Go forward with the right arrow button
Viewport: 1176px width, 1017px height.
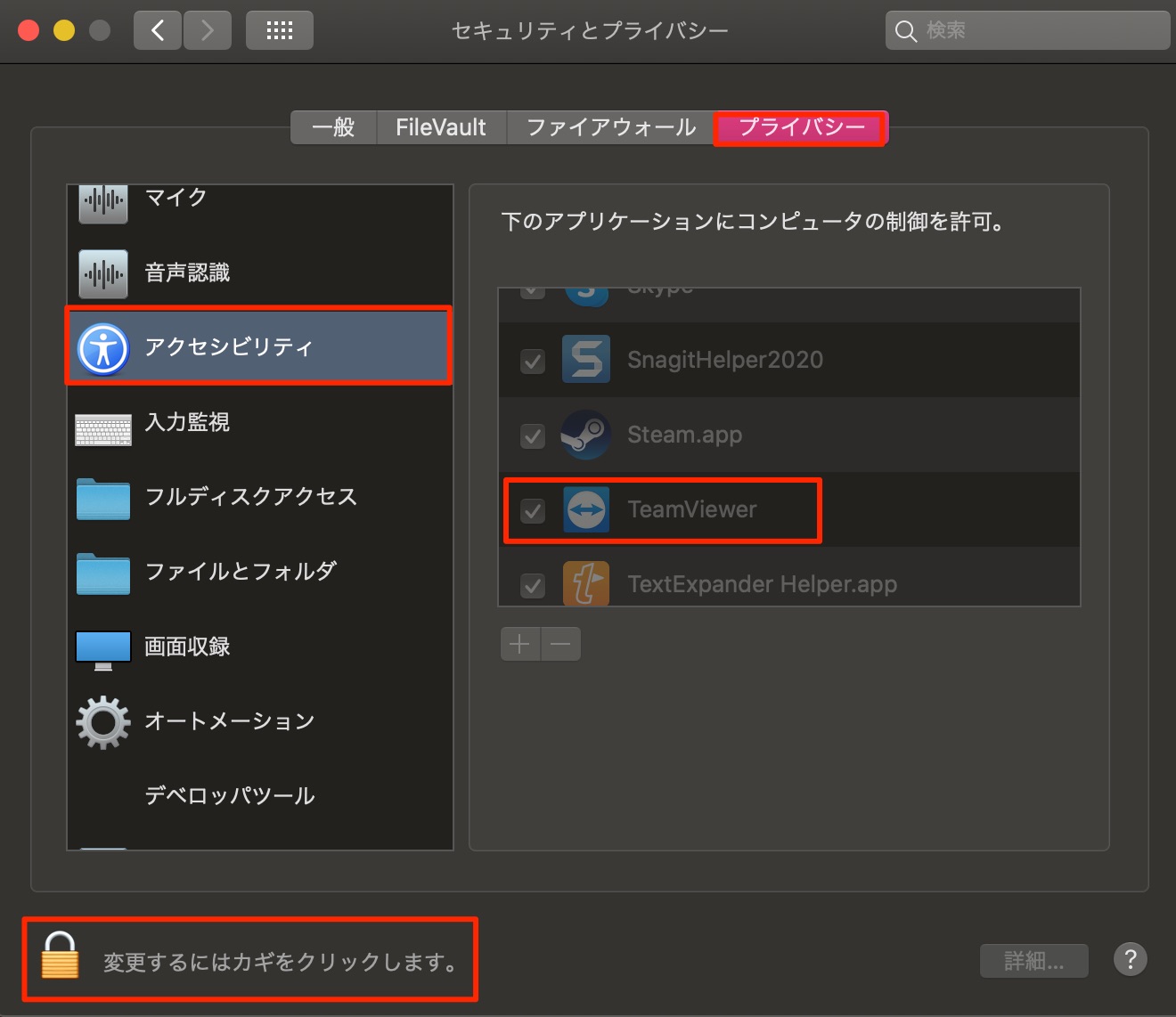tap(208, 30)
